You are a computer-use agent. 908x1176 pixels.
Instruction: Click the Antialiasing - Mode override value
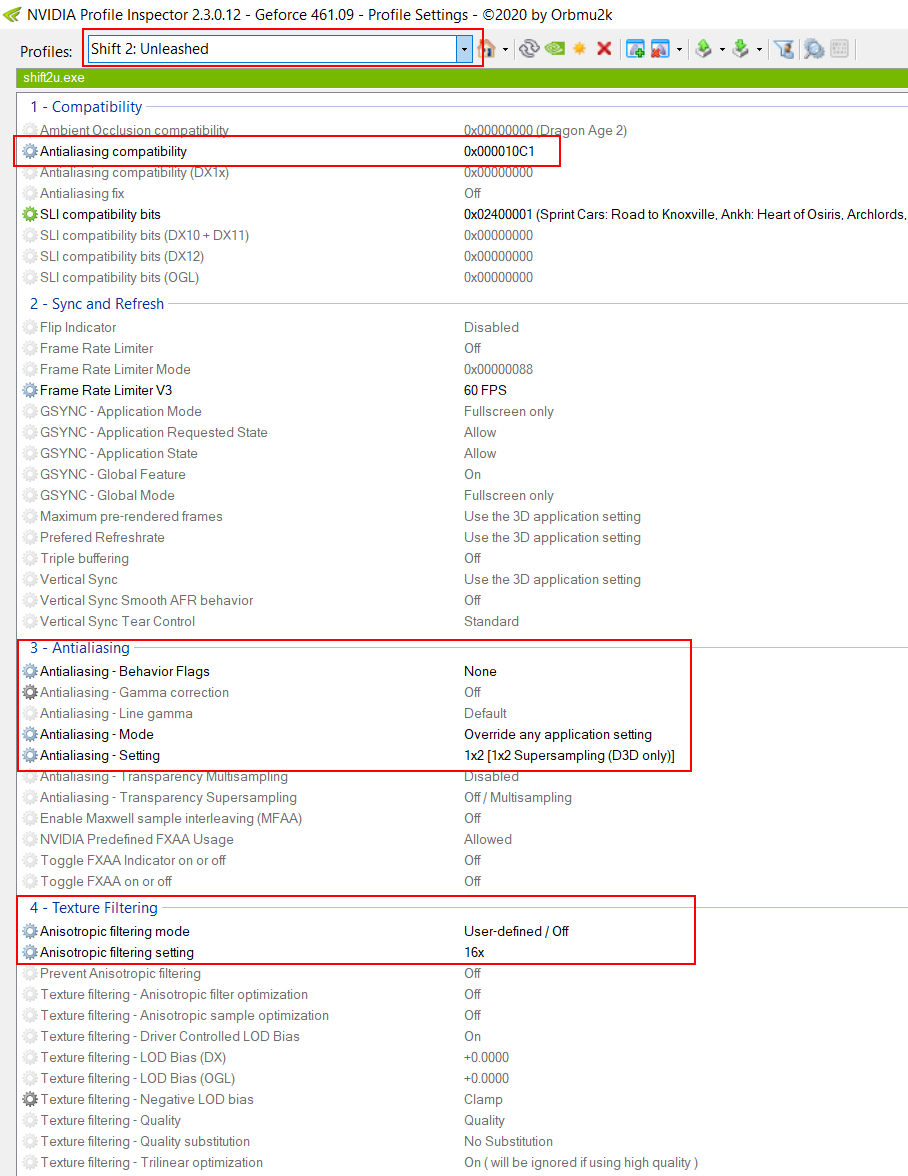pyautogui.click(x=557, y=734)
